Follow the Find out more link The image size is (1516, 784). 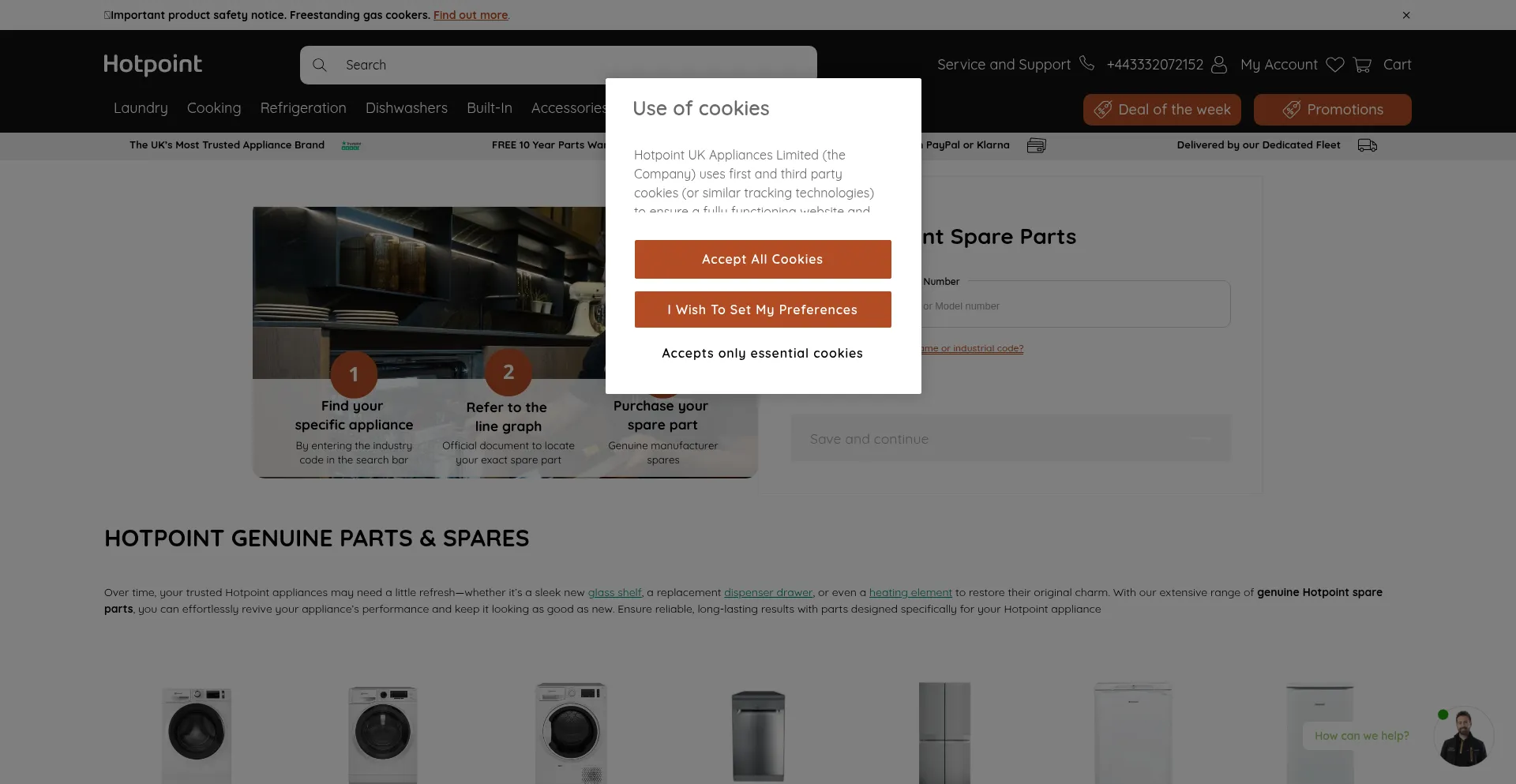[x=471, y=15]
